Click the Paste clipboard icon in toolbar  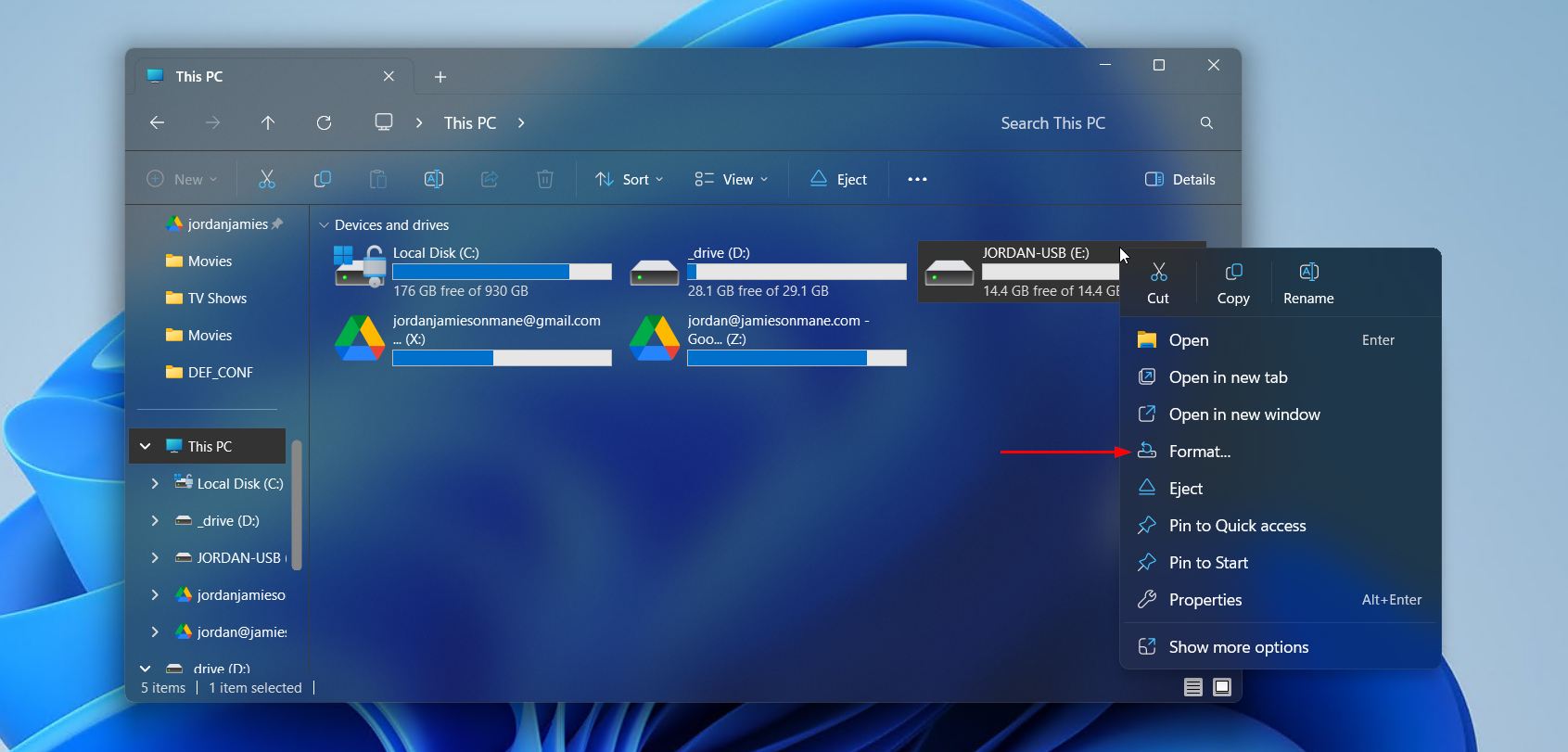point(378,179)
